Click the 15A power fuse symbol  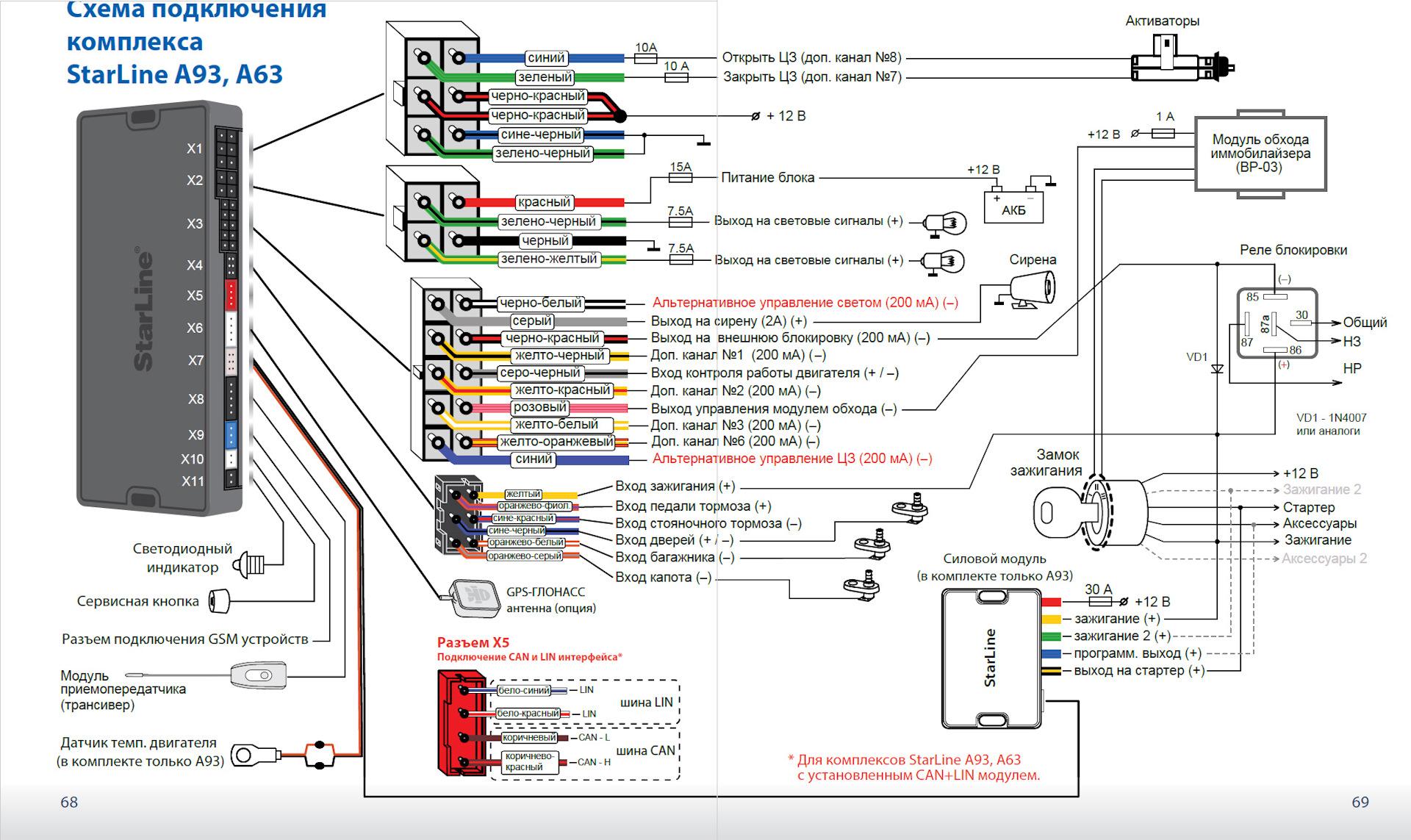tap(680, 177)
